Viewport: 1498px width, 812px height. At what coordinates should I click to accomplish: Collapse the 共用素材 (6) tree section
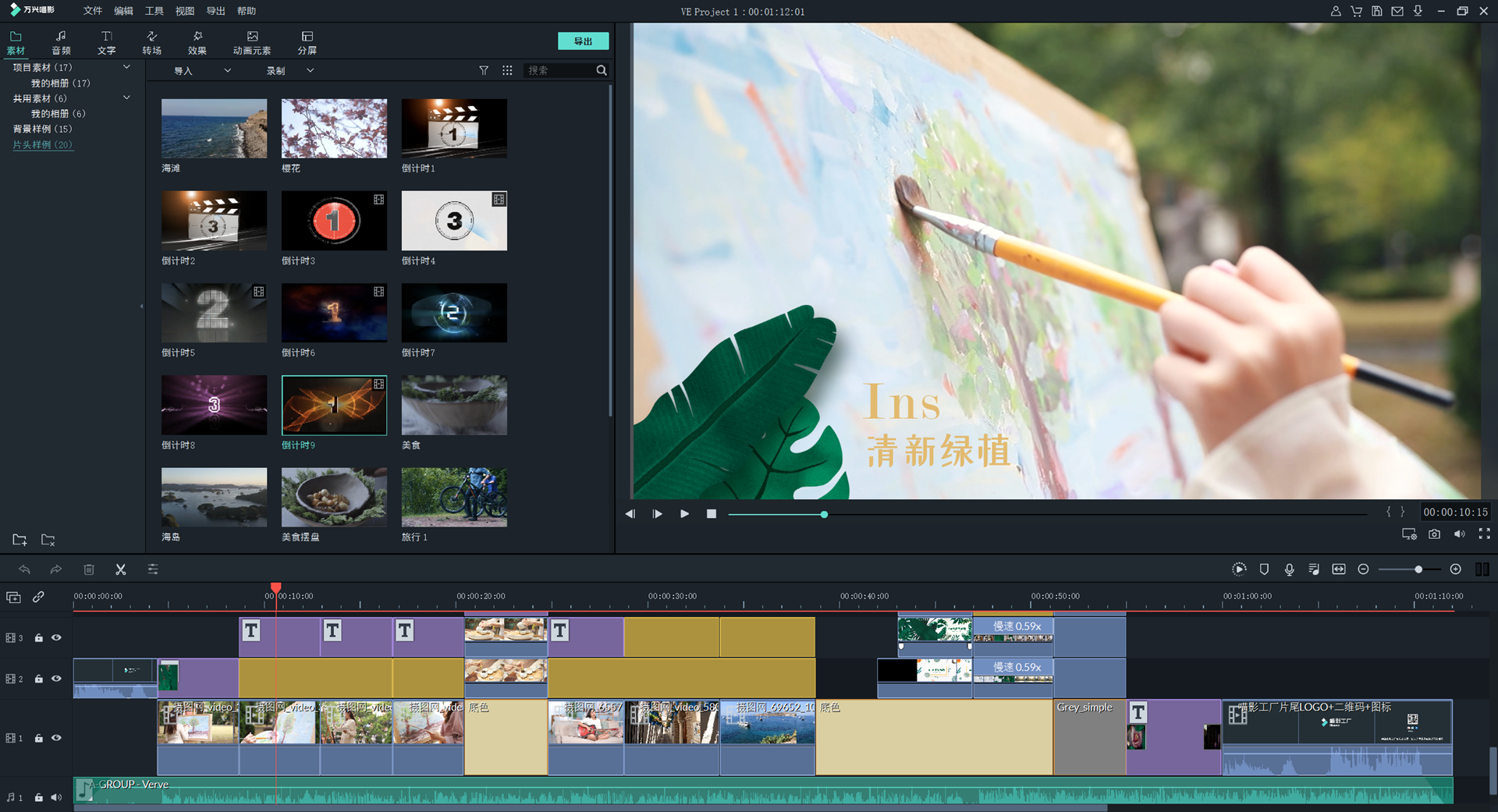click(126, 98)
